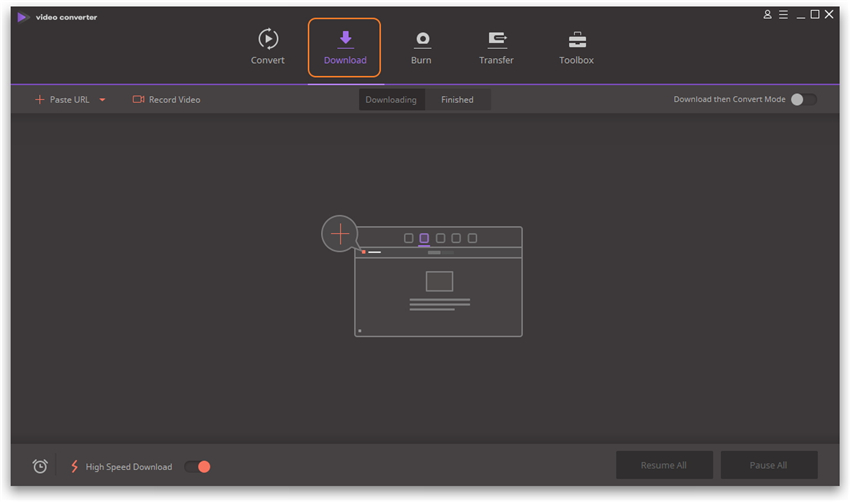This screenshot has width=850, height=502.
Task: Open the Convert section
Action: pos(267,48)
